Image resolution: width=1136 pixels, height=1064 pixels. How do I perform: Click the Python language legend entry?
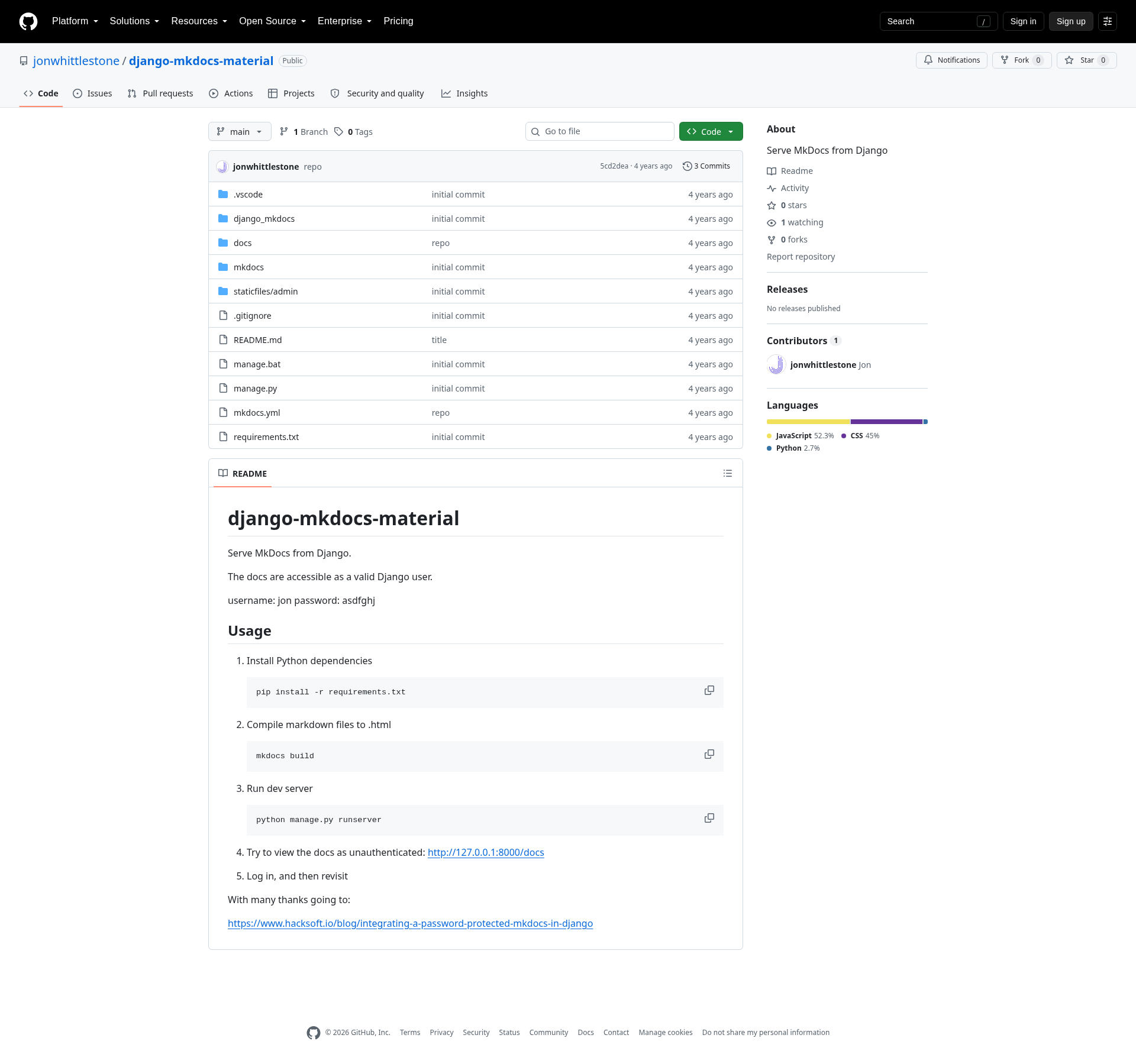point(793,448)
